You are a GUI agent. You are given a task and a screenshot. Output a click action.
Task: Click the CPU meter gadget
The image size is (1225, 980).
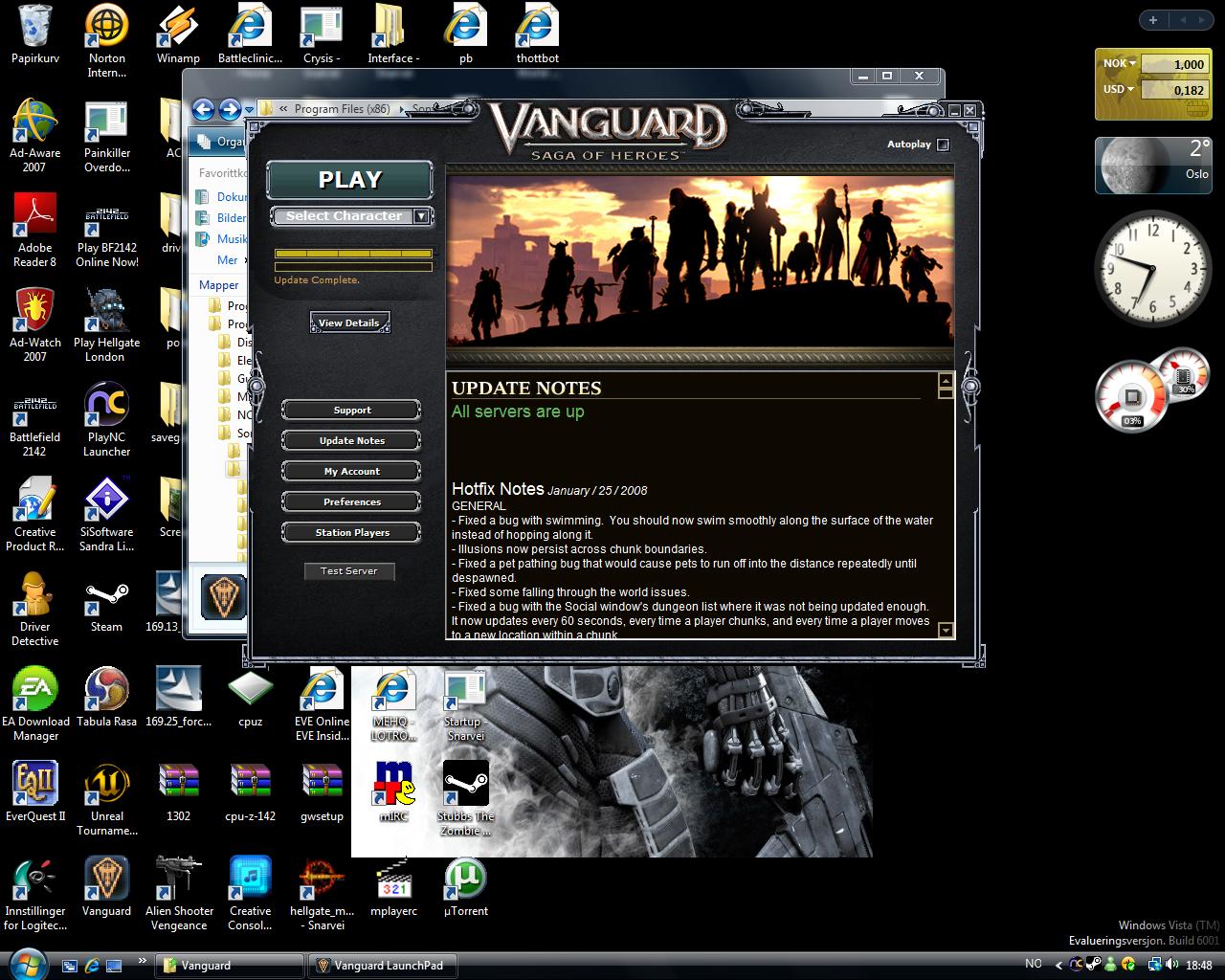(1132, 397)
